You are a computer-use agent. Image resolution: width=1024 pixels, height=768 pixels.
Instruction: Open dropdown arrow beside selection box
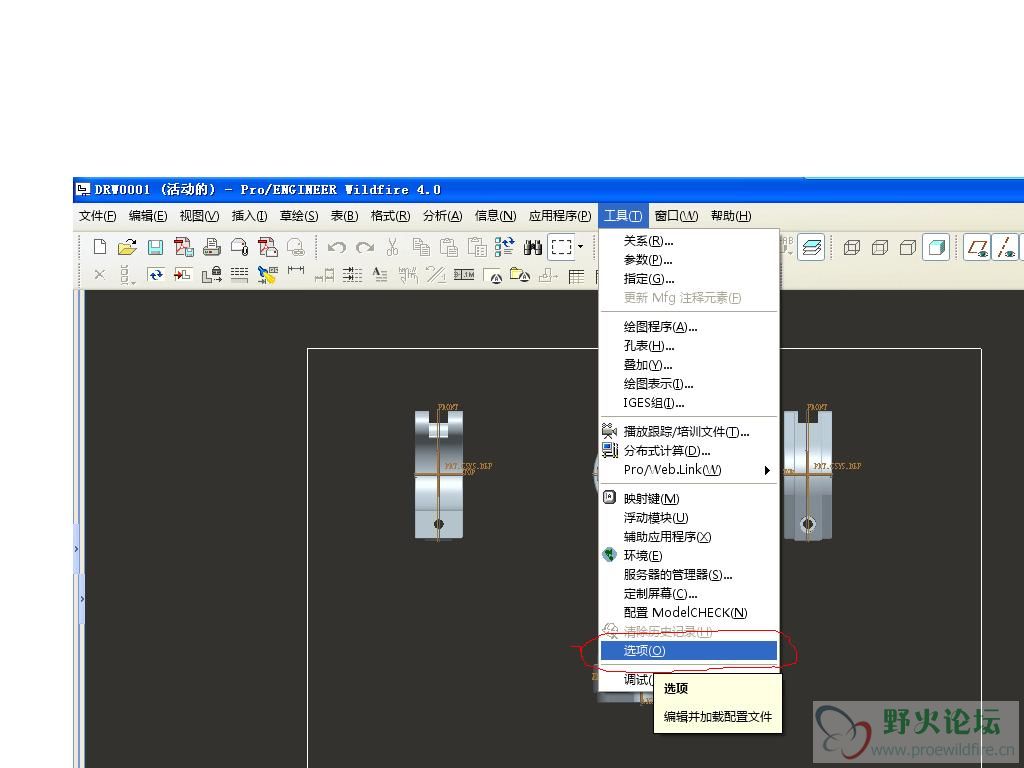(580, 247)
